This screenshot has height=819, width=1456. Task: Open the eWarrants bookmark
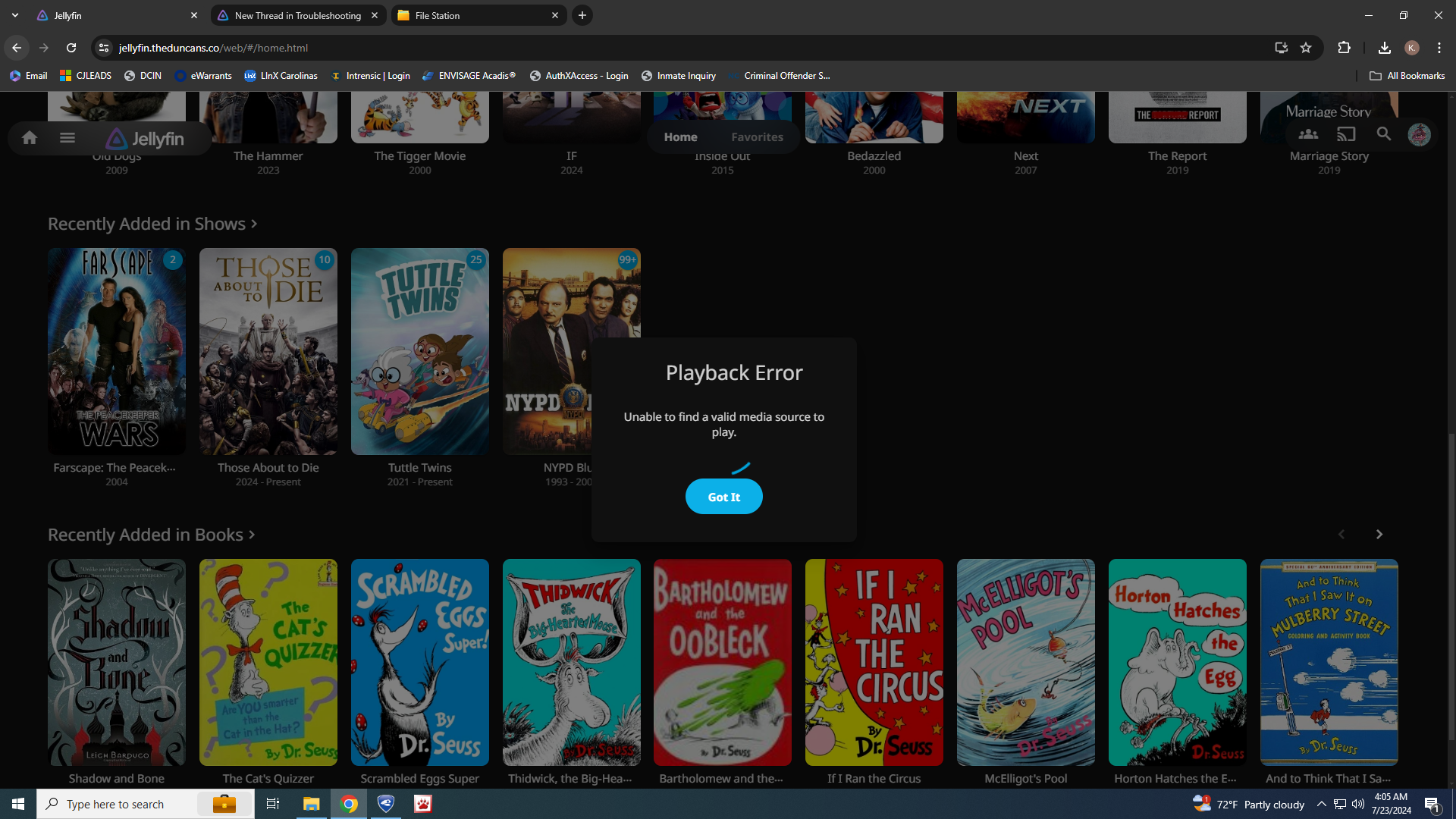click(x=203, y=76)
